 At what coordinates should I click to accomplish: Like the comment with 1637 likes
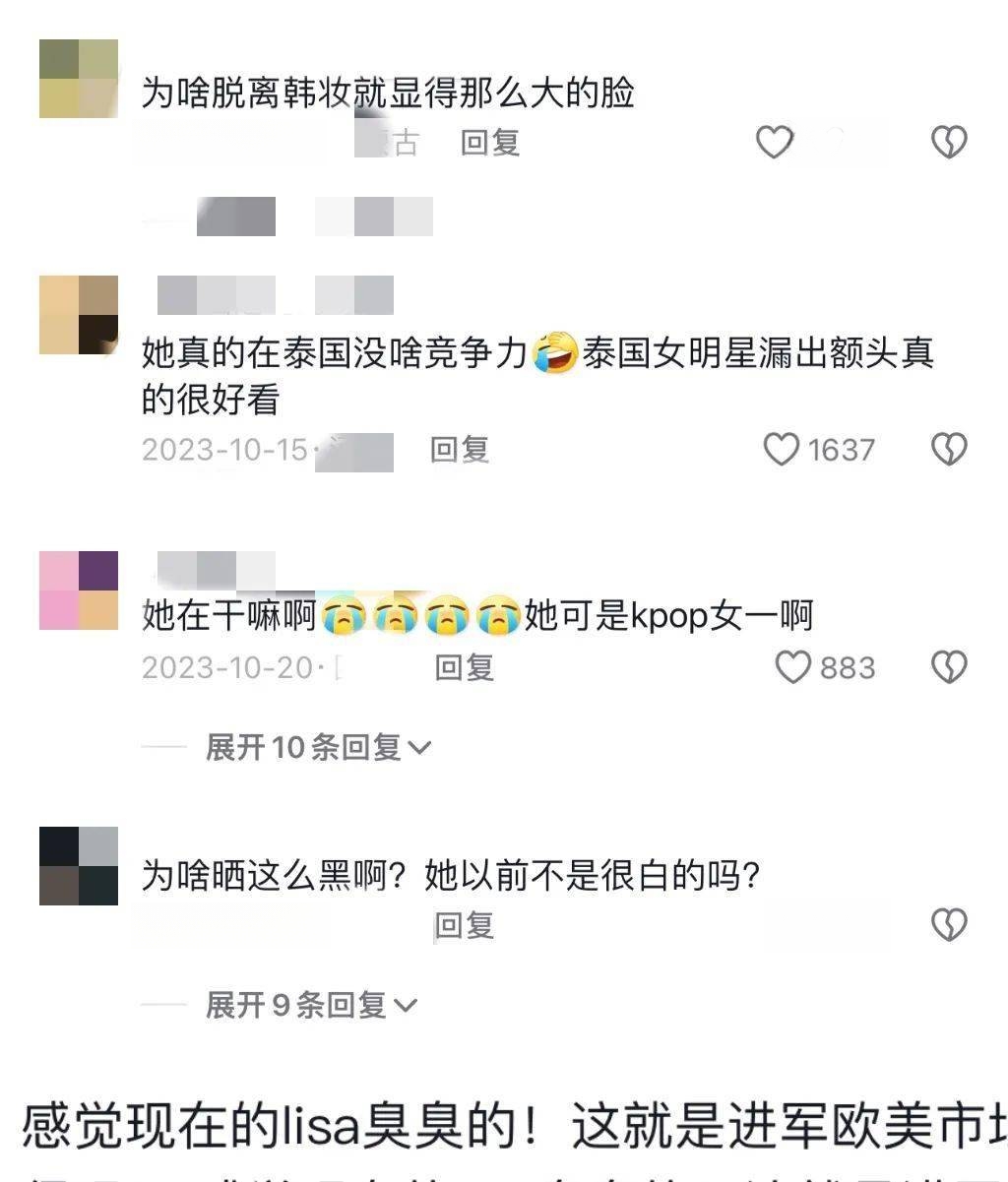click(x=782, y=450)
